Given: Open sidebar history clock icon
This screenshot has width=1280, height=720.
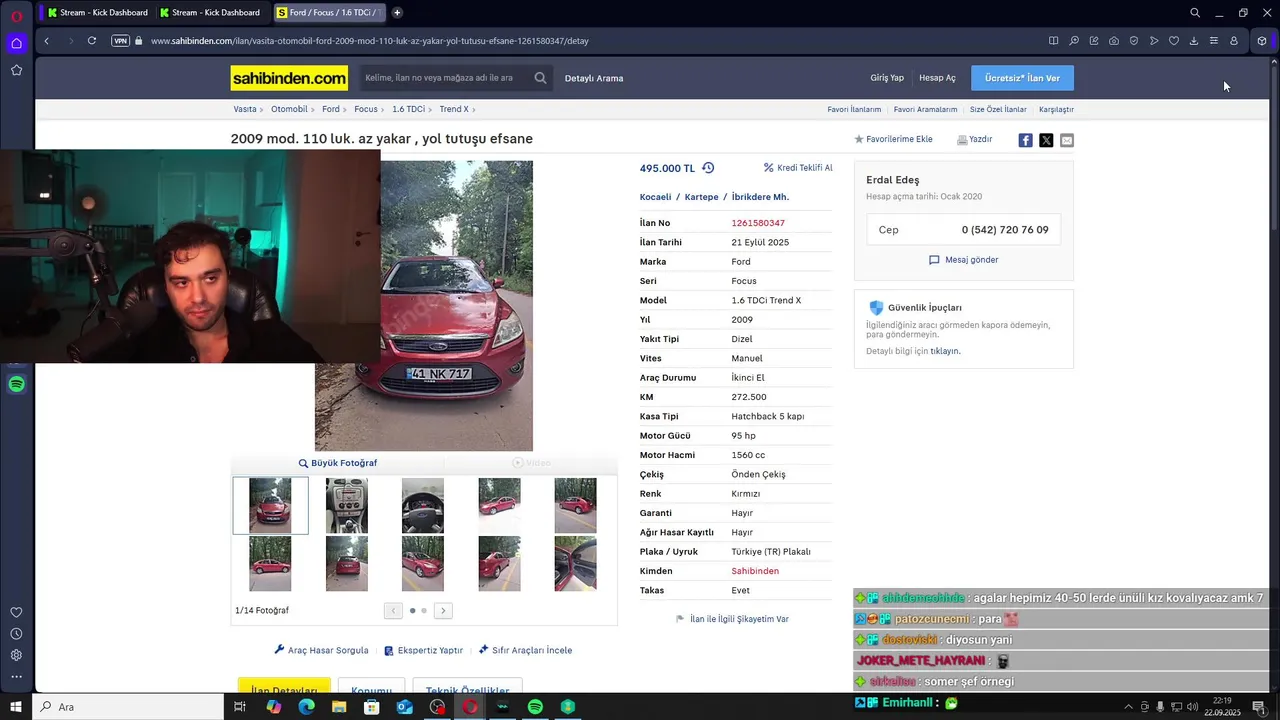Looking at the screenshot, I should 17,634.
